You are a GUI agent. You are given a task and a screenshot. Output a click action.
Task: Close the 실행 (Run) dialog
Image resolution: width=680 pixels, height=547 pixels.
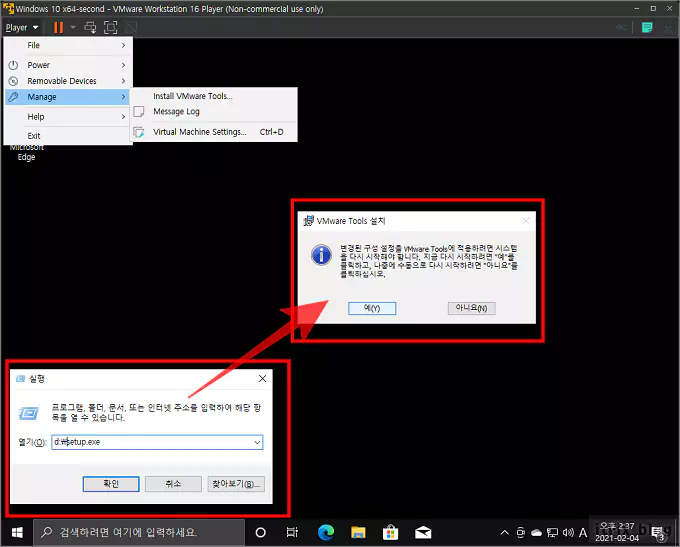262,379
